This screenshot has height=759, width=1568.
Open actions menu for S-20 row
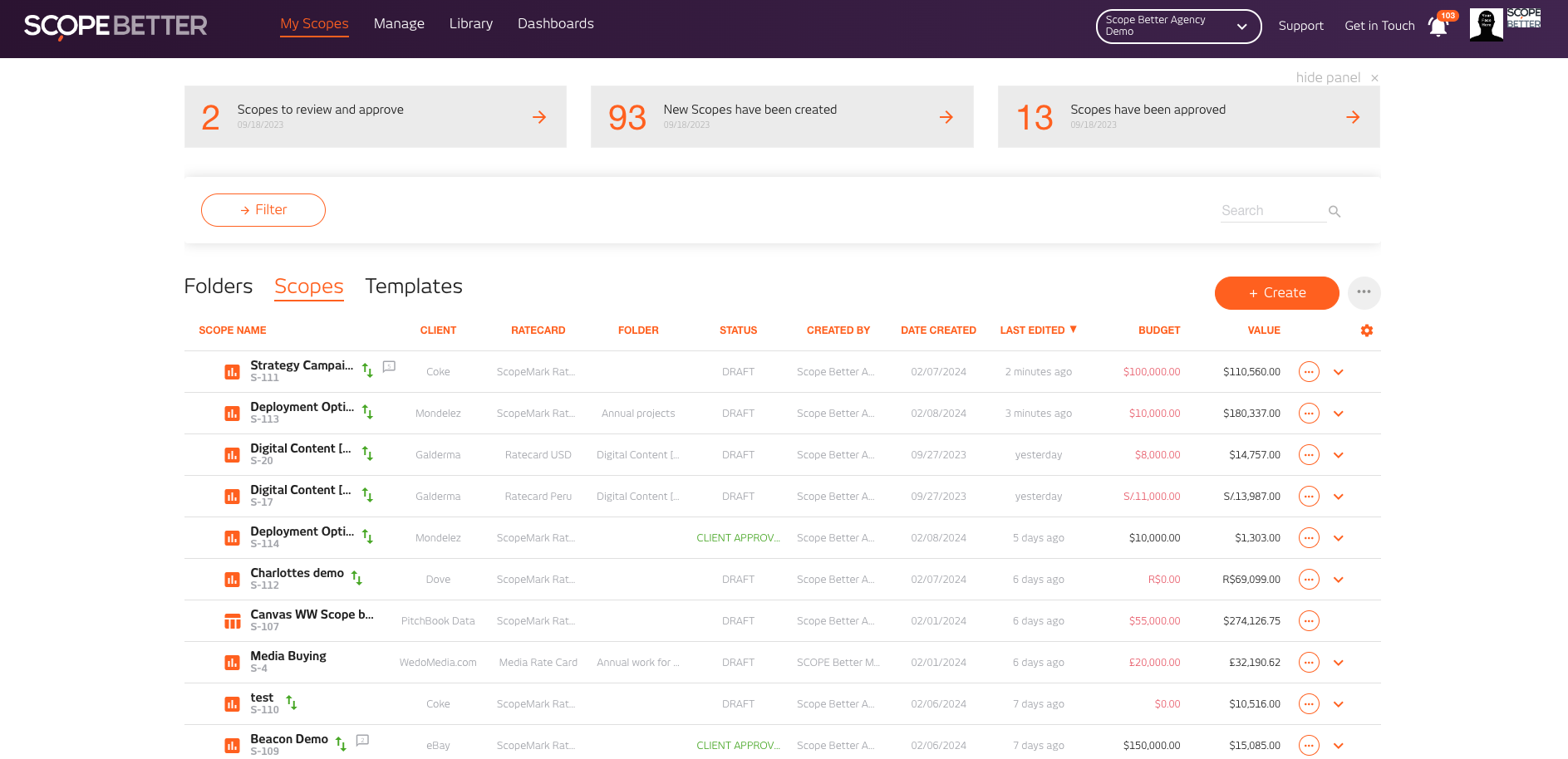point(1309,455)
